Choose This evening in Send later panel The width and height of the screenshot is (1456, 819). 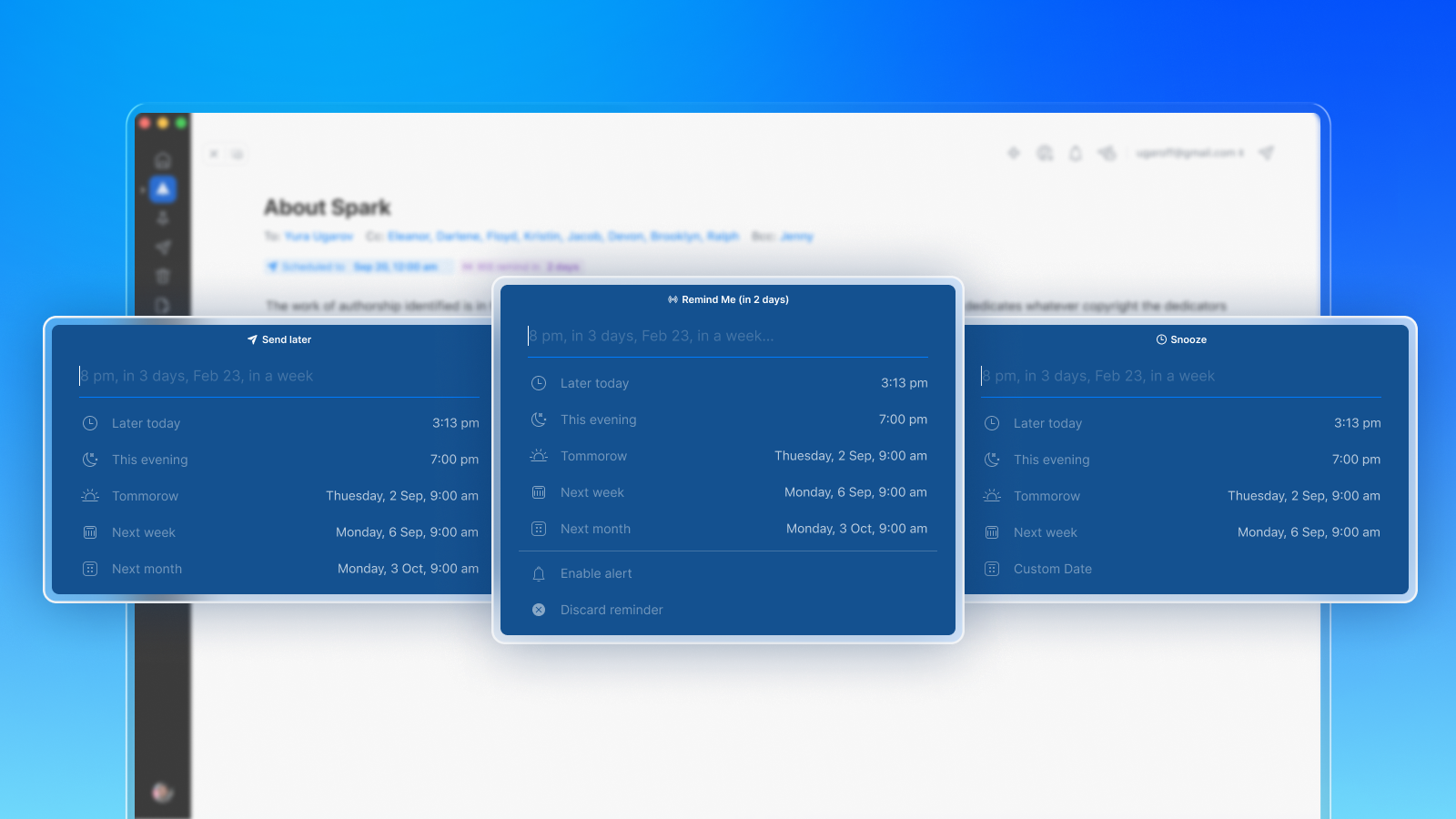279,460
